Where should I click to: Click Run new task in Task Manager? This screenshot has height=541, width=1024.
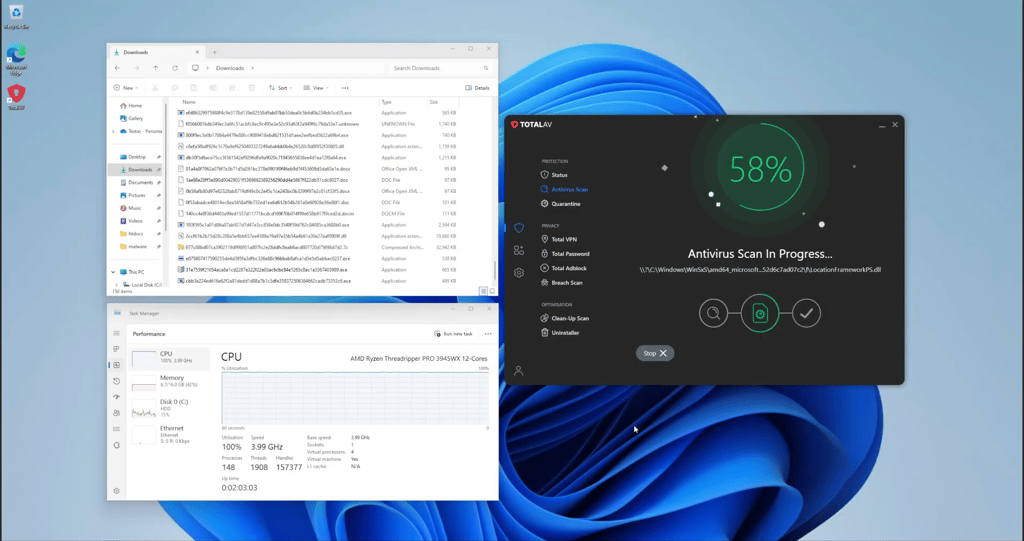coord(453,334)
